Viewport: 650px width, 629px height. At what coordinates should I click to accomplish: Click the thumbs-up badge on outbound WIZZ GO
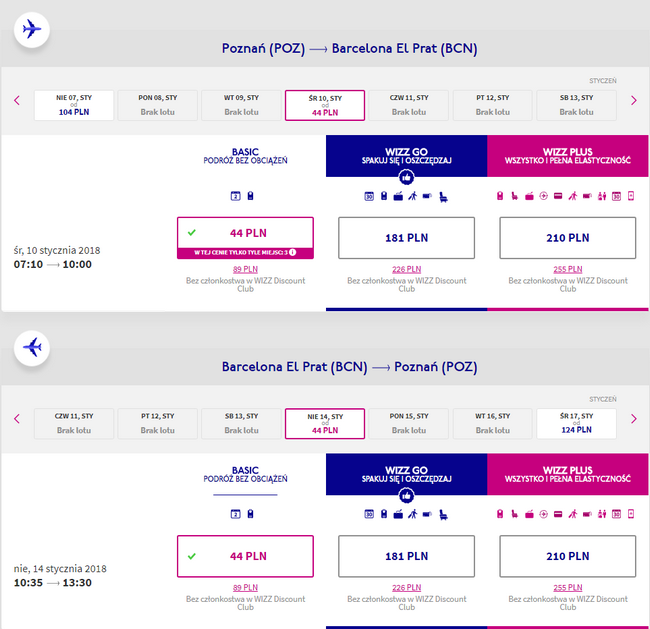click(406, 177)
